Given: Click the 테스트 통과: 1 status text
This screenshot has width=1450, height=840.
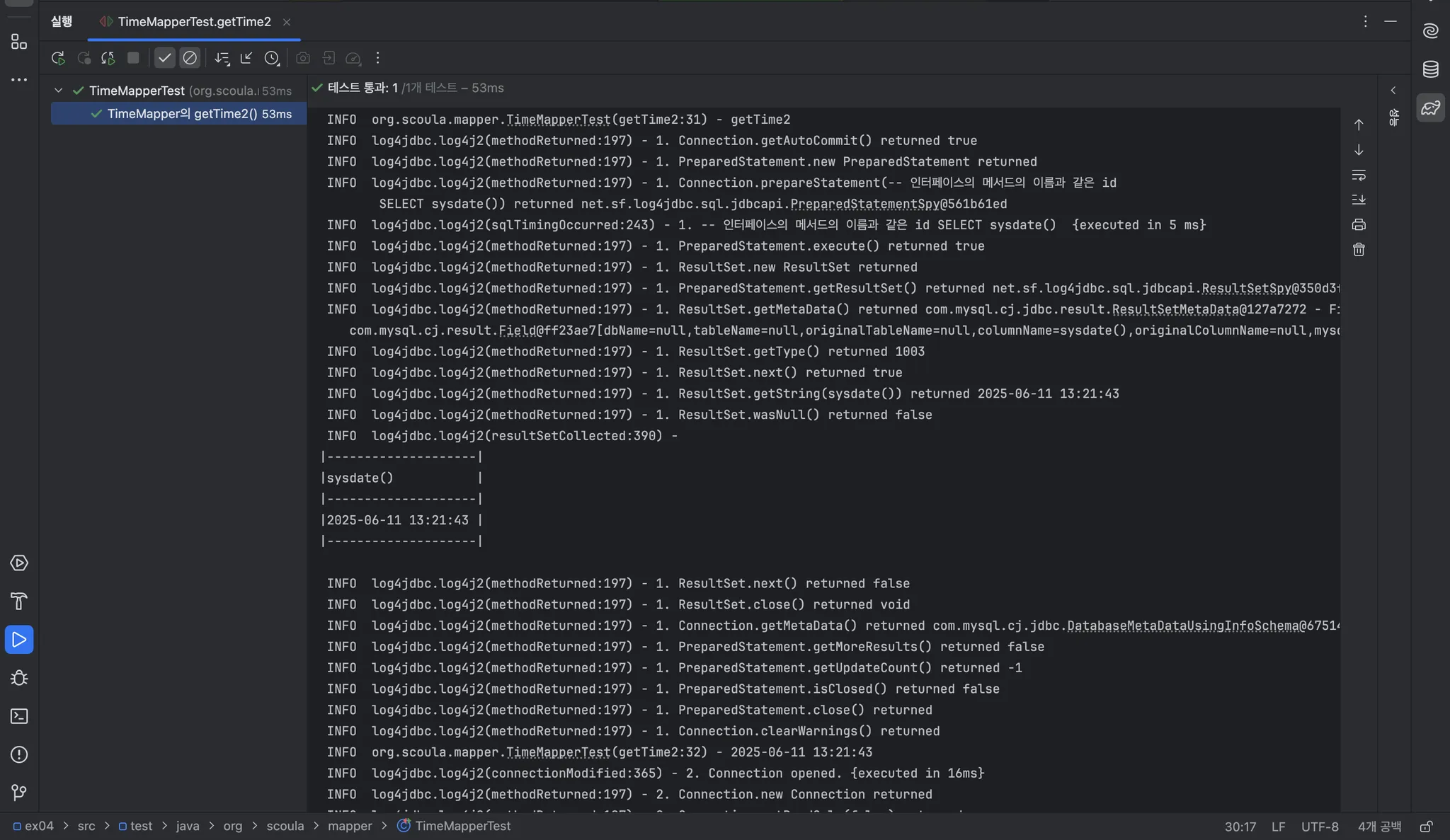Looking at the screenshot, I should click(362, 88).
